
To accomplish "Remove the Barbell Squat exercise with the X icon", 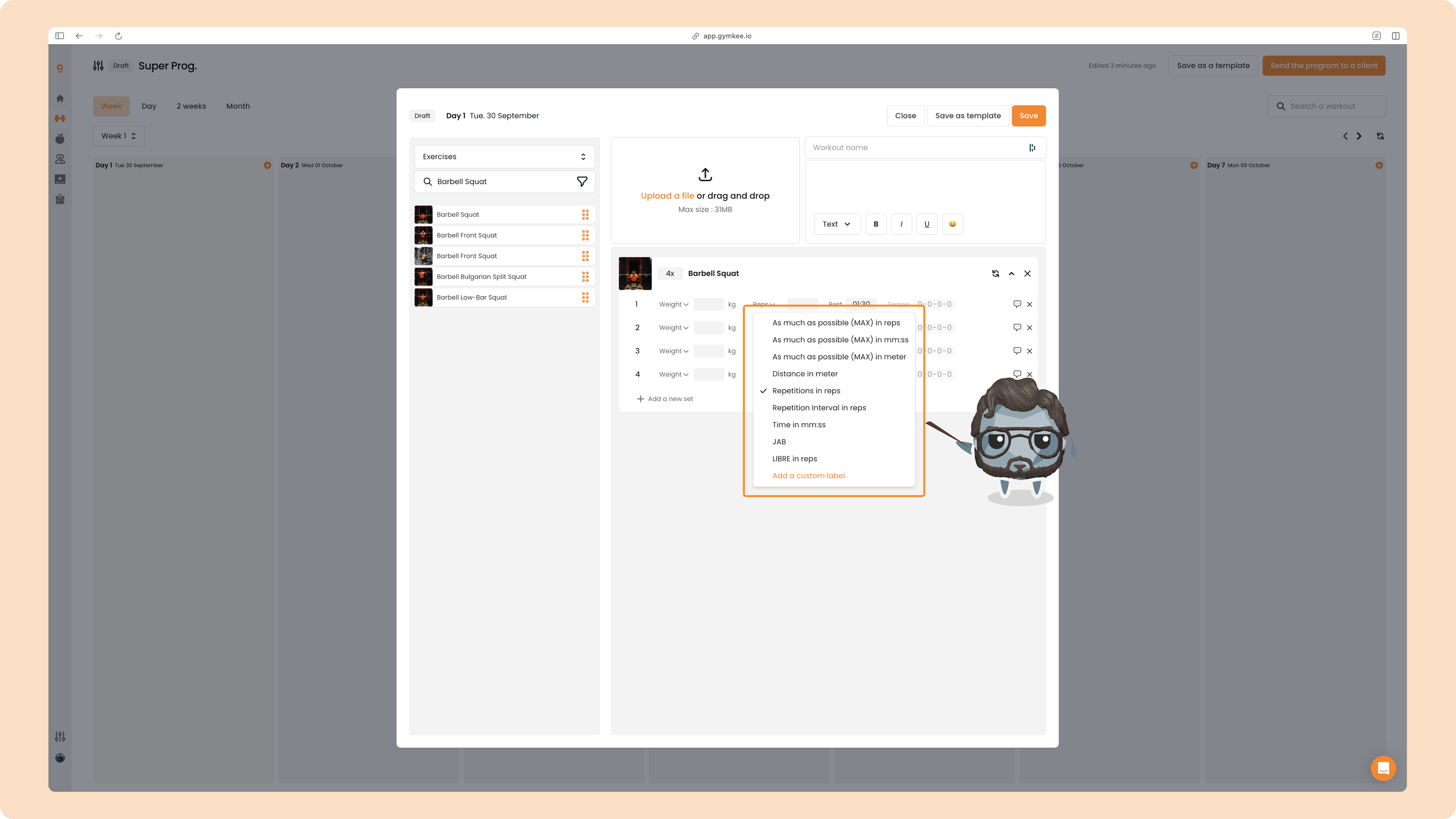I will [x=1027, y=274].
